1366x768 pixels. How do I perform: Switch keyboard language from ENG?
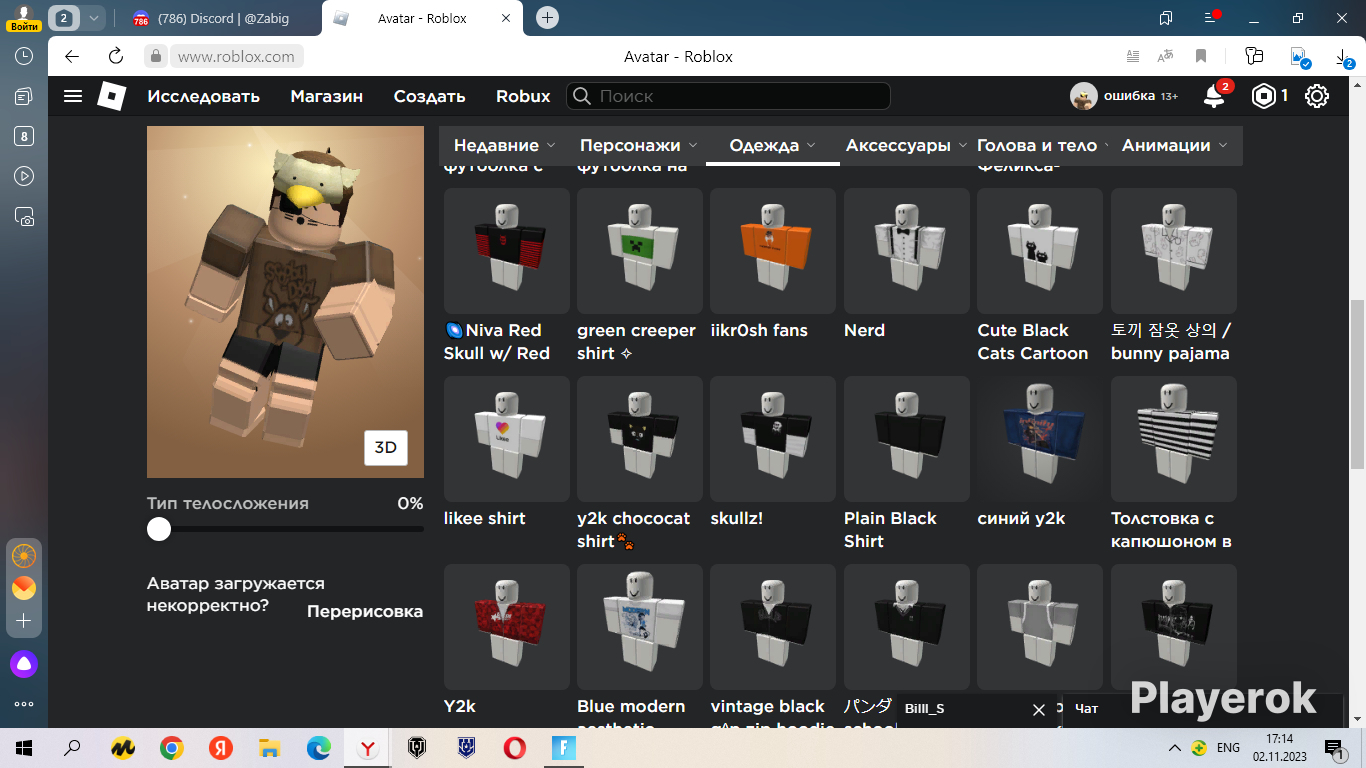point(1228,748)
